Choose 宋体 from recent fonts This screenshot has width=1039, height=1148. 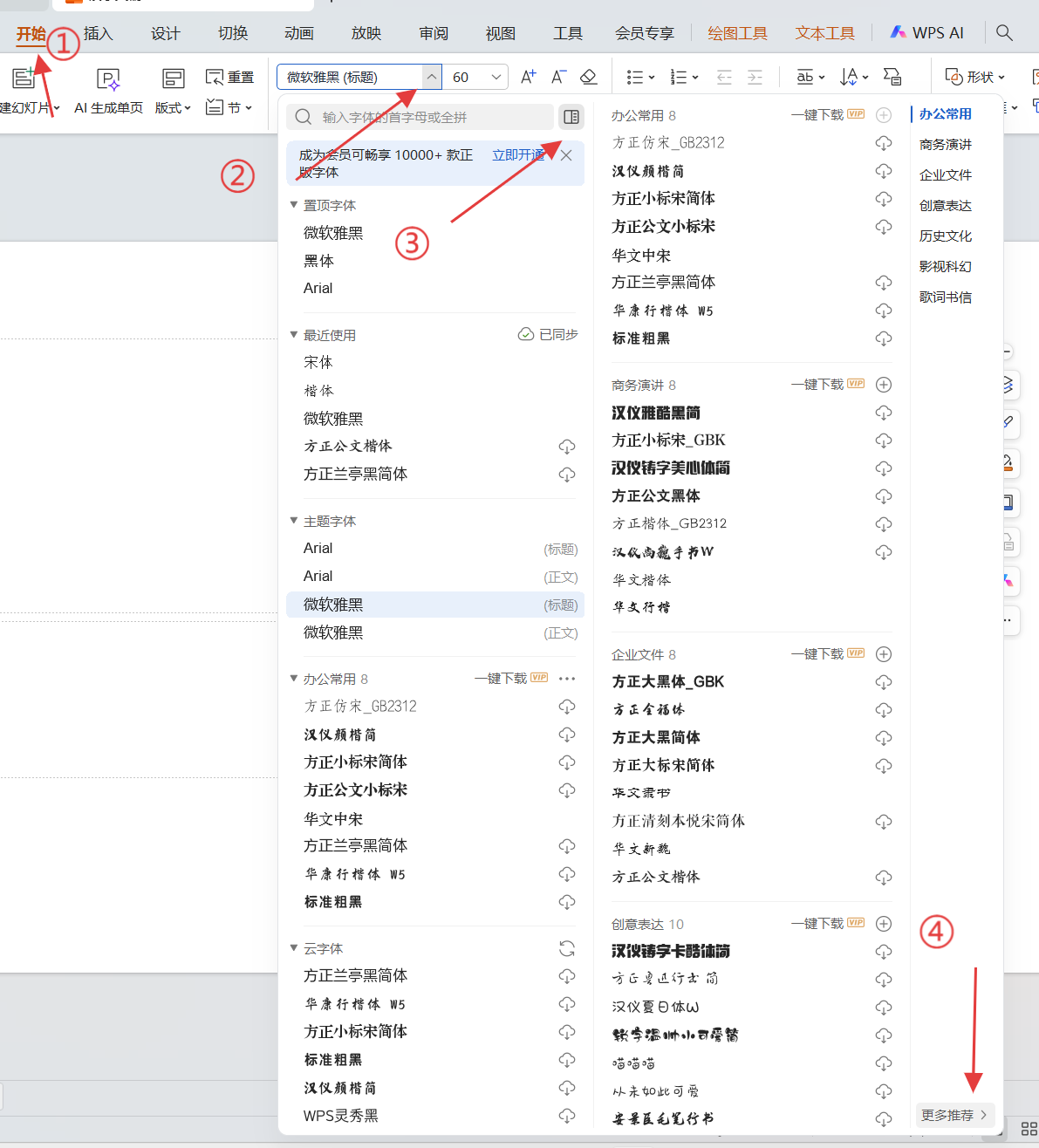point(318,362)
